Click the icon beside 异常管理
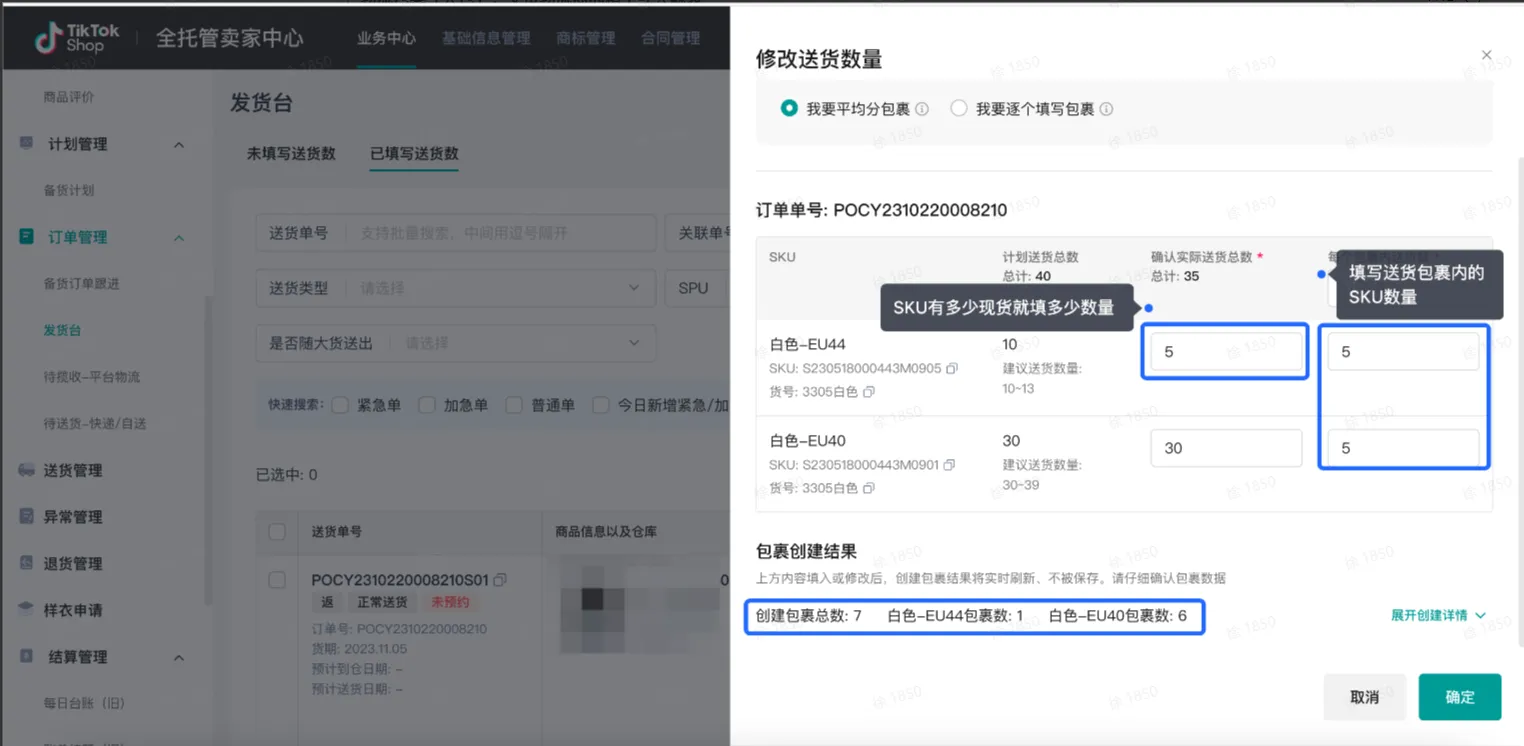 (x=26, y=516)
